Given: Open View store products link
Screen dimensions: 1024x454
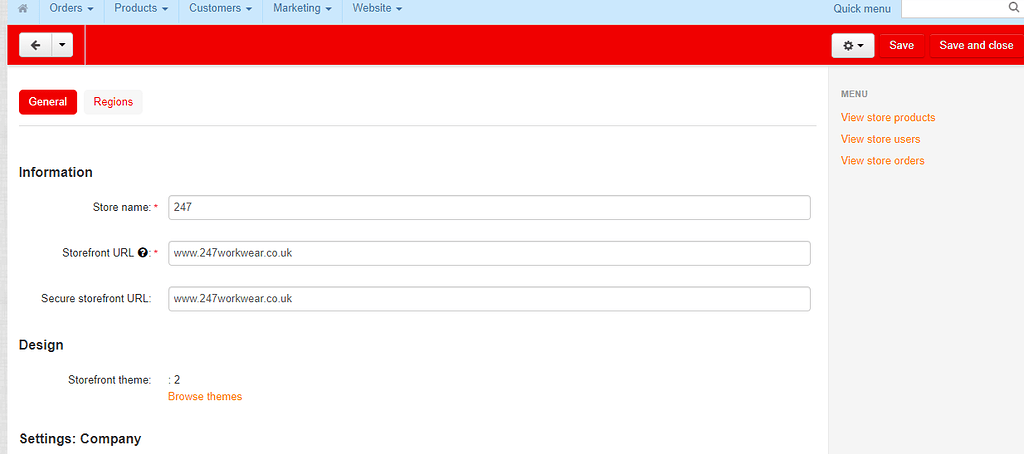Looking at the screenshot, I should click(x=888, y=118).
